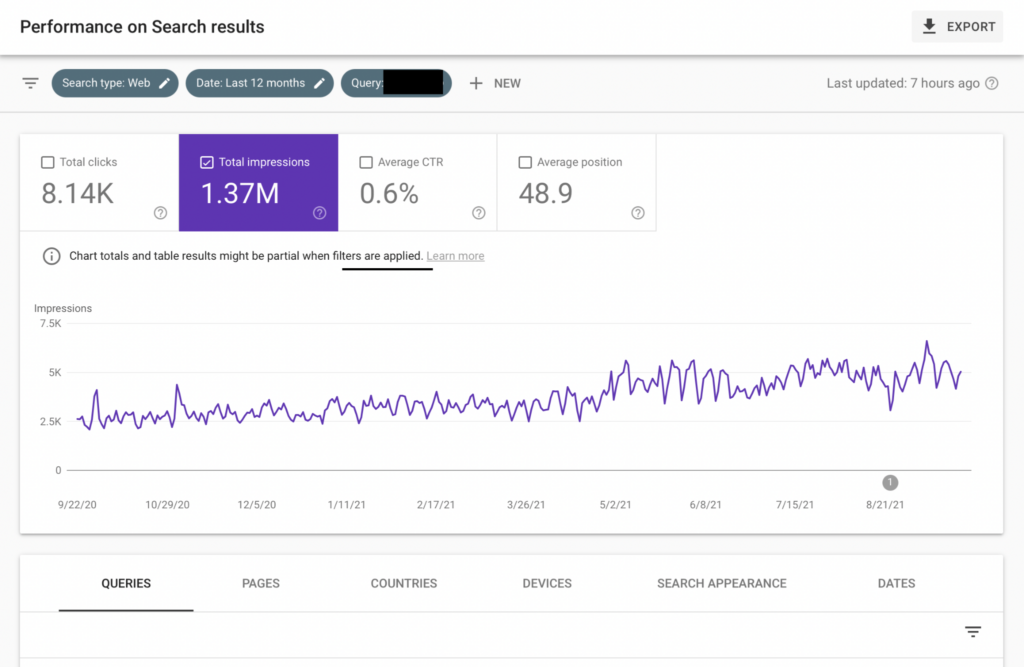Image resolution: width=1024 pixels, height=667 pixels.
Task: Click the 8/21/21 date label
Action: pyautogui.click(x=885, y=505)
